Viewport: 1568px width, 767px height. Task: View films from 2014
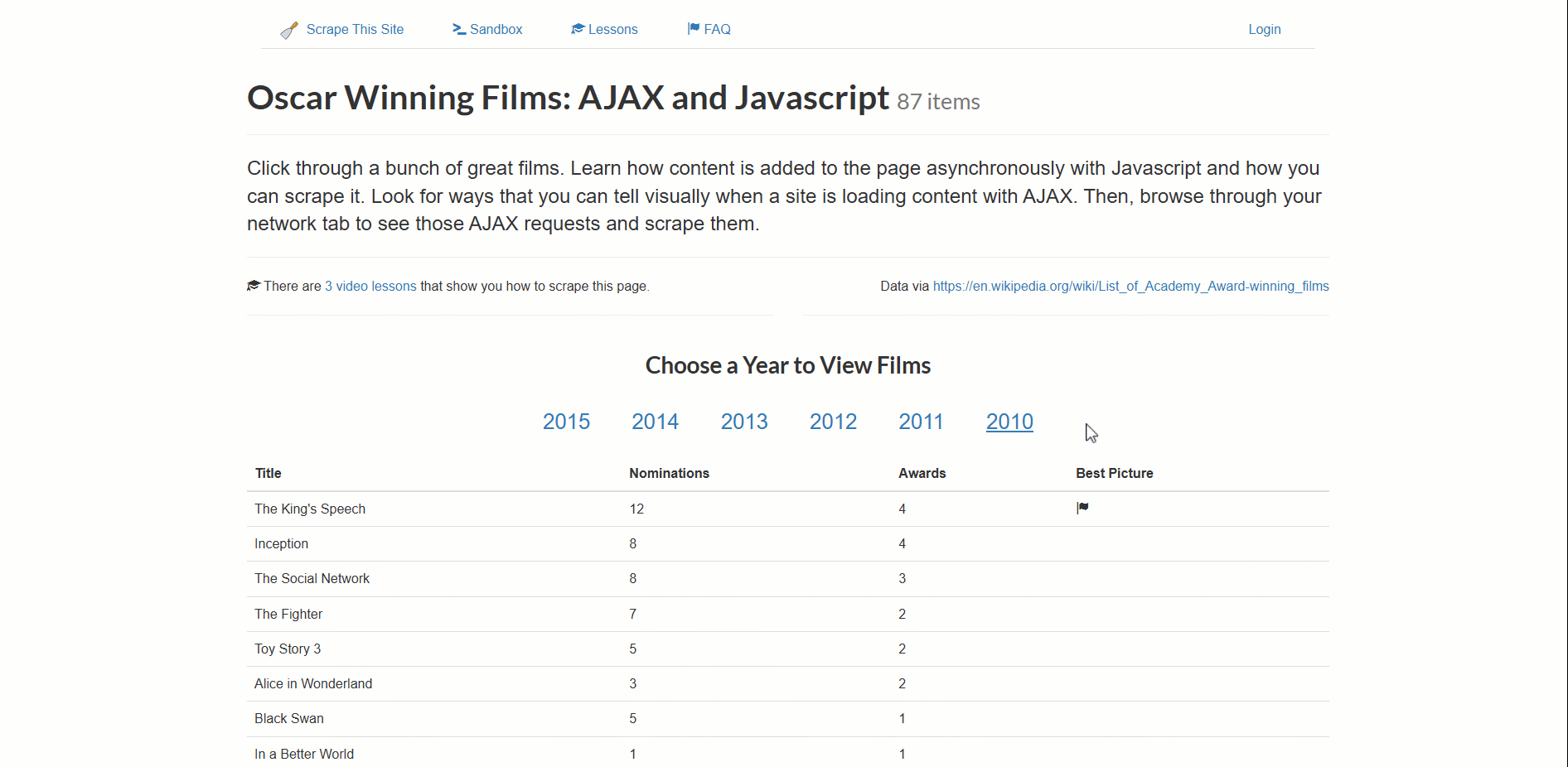tap(655, 422)
